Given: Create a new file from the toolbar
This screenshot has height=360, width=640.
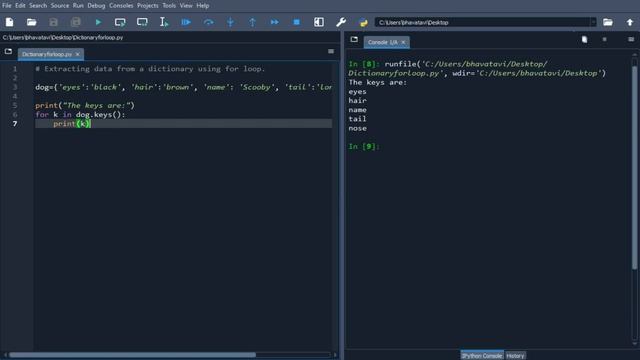Looking at the screenshot, I should (9, 22).
